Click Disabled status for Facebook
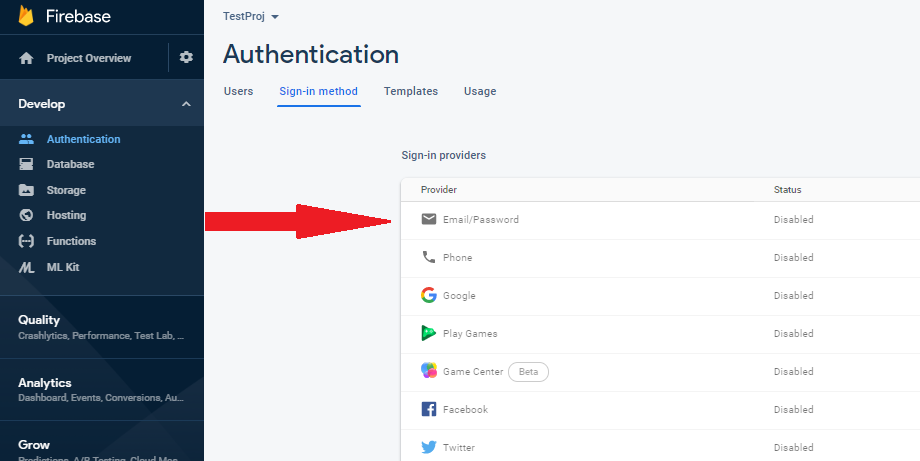Image resolution: width=920 pixels, height=461 pixels. (793, 409)
